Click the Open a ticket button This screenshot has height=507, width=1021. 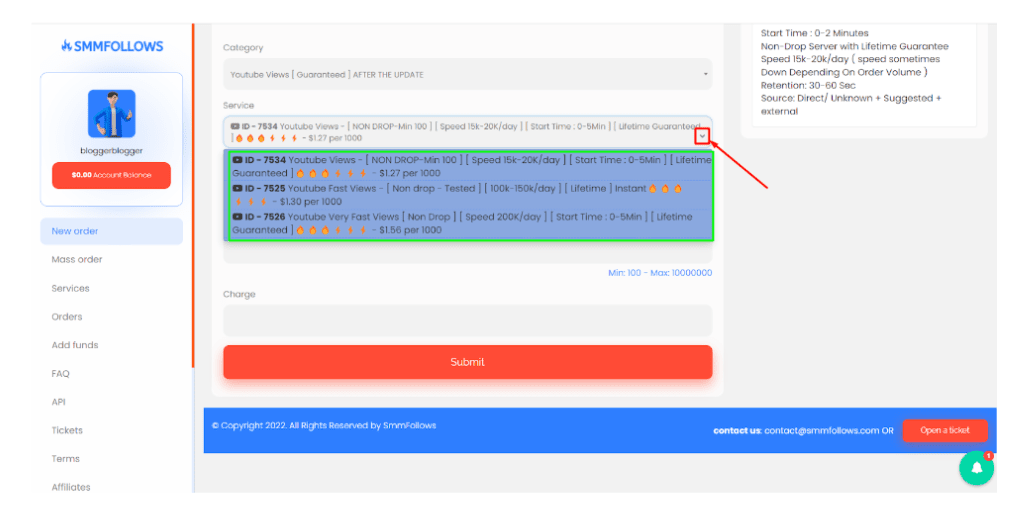945,430
